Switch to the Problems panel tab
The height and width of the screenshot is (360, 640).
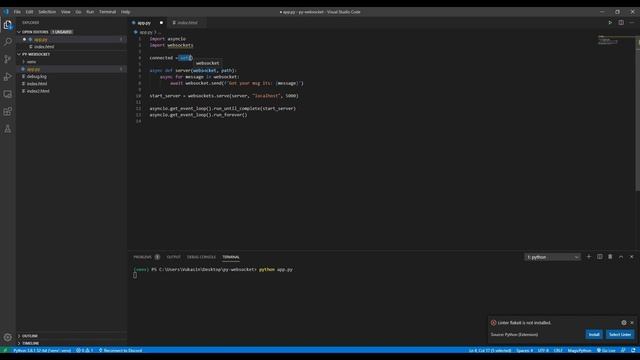[142, 257]
